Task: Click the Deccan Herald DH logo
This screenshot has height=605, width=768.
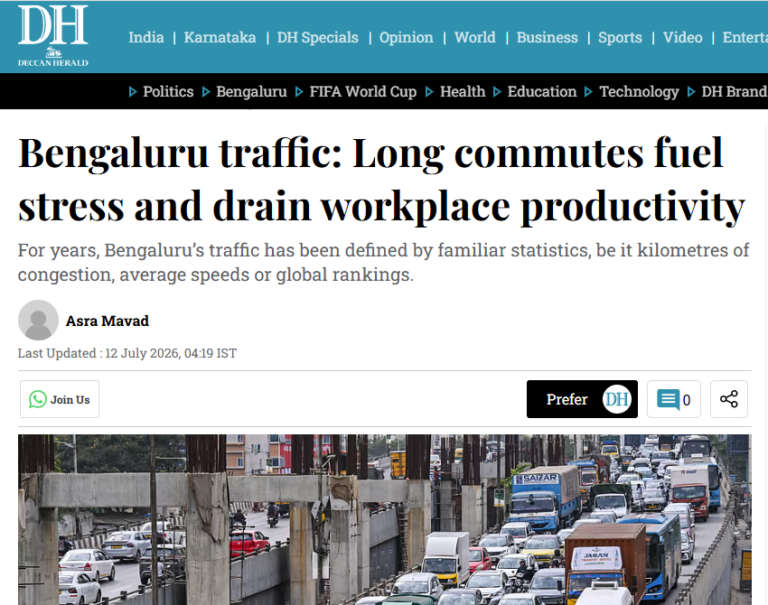Action: 53,35
